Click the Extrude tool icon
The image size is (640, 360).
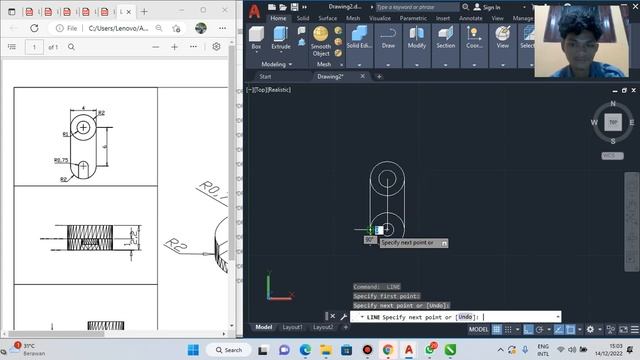coord(281,34)
